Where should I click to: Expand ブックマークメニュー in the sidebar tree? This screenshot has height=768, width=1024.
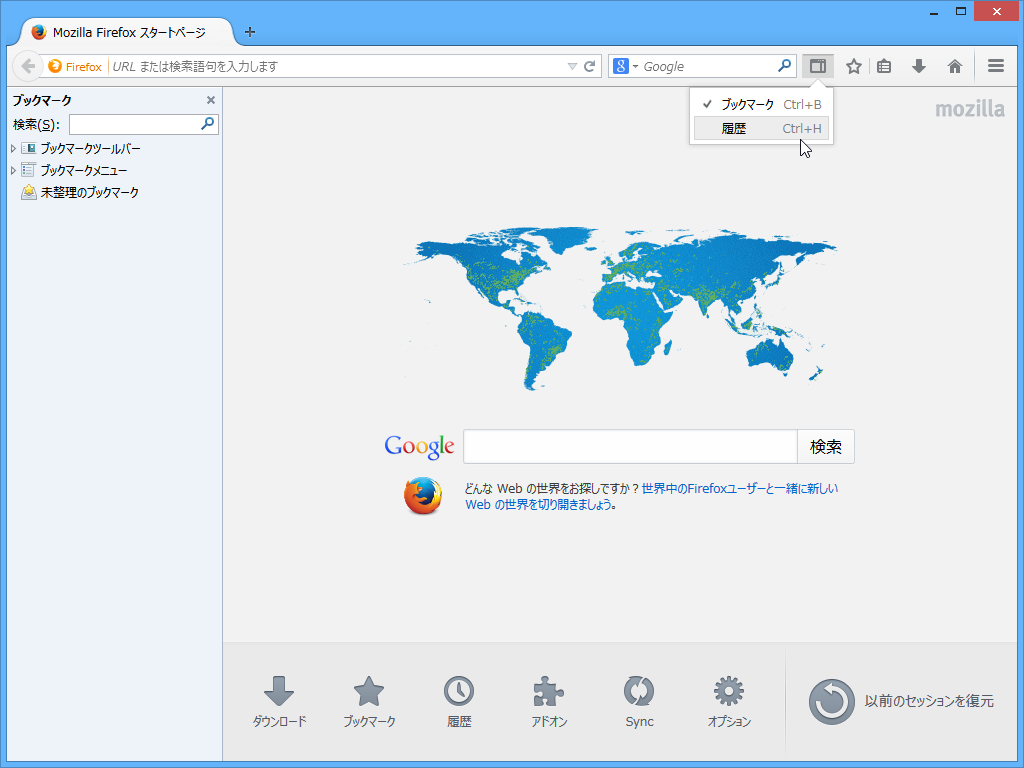12,169
